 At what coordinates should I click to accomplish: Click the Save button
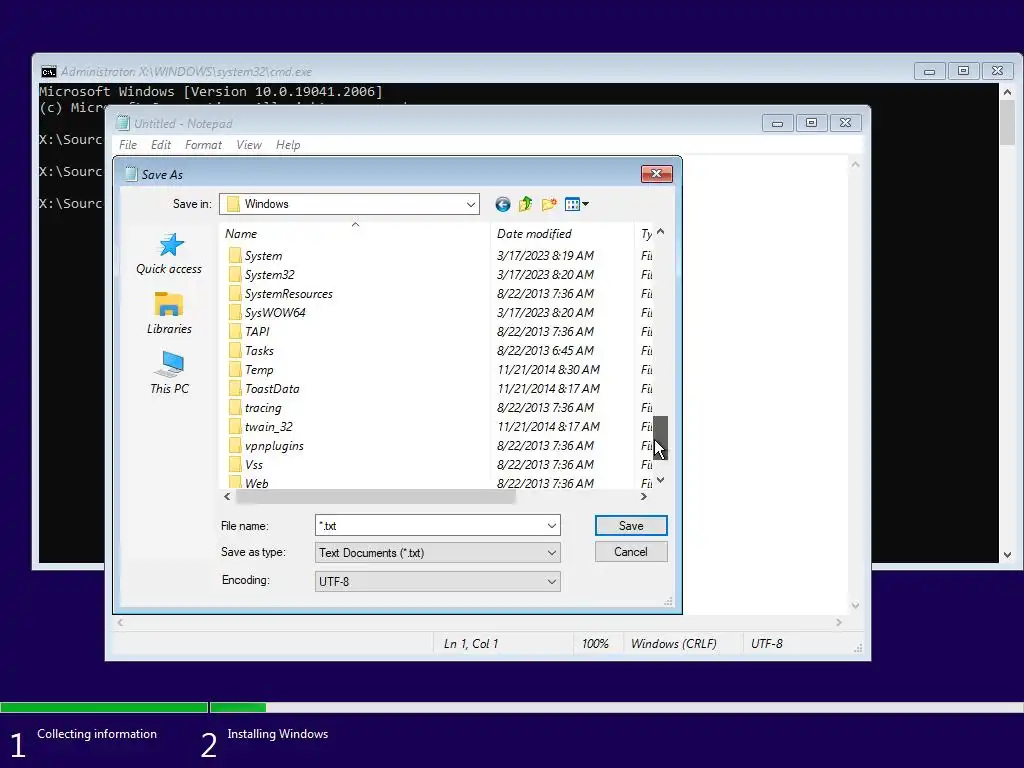[x=631, y=526]
